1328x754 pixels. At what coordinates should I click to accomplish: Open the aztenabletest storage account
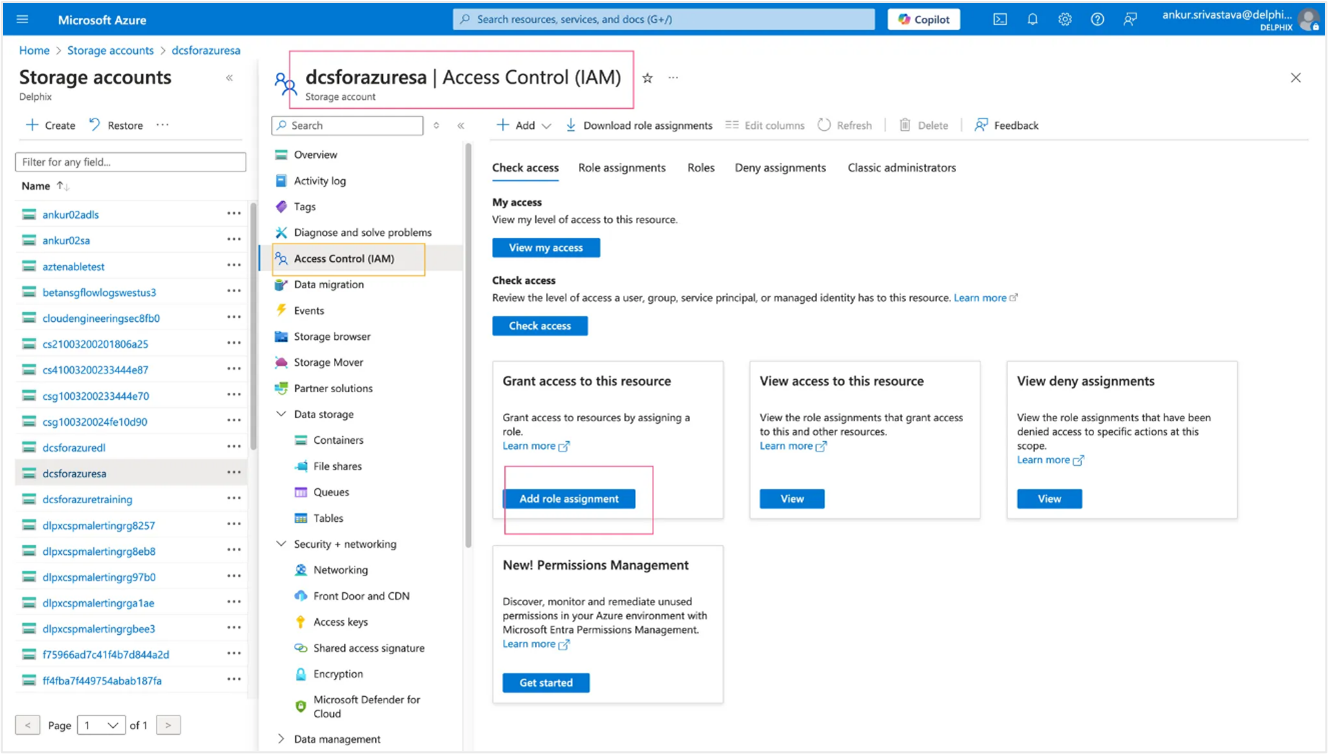click(73, 266)
